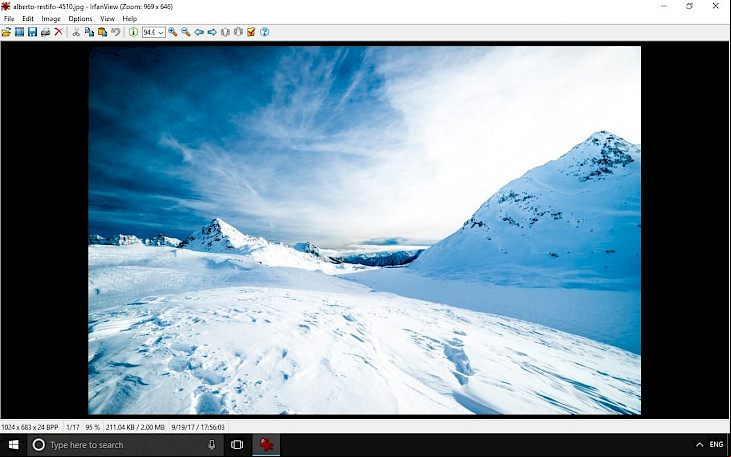Click the Zoom in magnifier icon
The height and width of the screenshot is (457, 731).
pyautogui.click(x=173, y=32)
